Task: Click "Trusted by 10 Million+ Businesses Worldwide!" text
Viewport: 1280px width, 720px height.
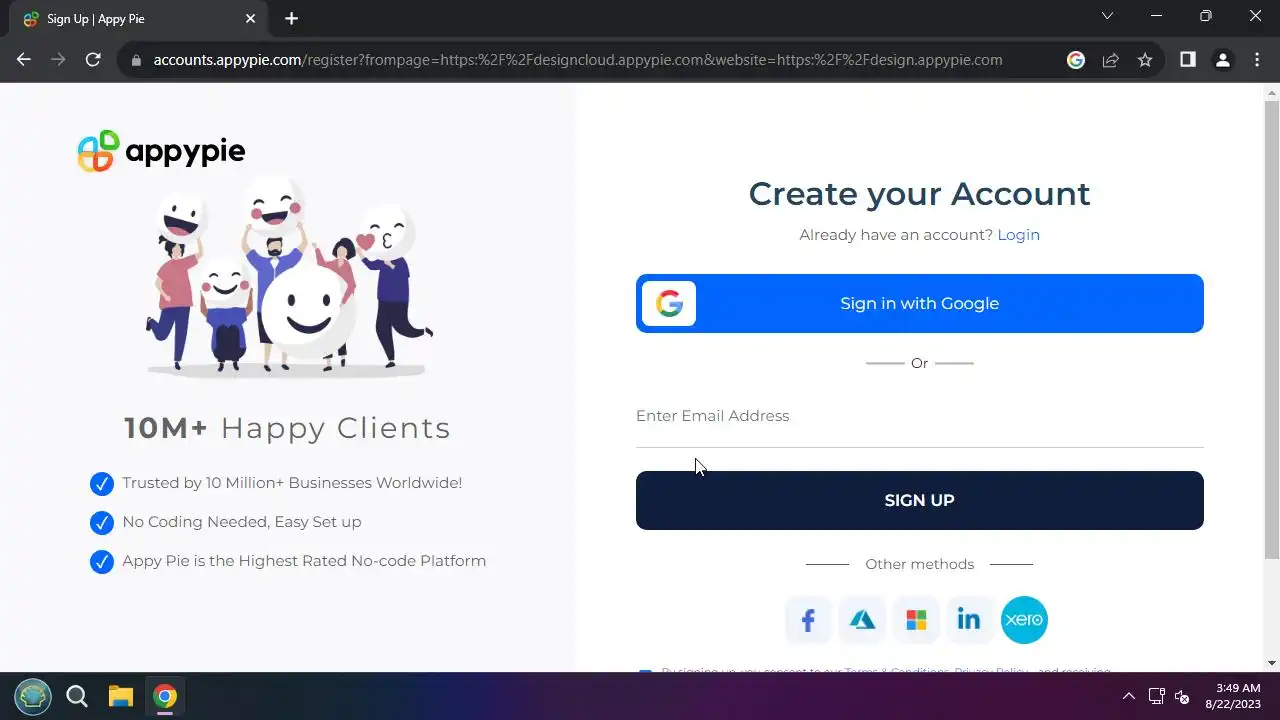Action: (x=292, y=483)
